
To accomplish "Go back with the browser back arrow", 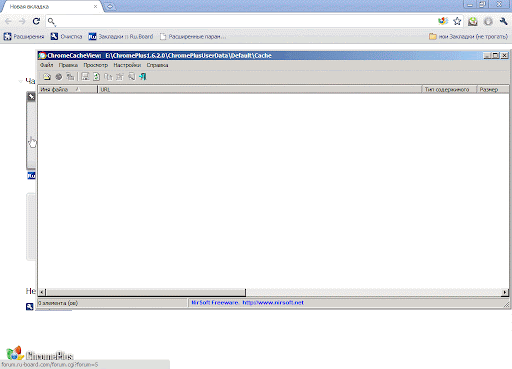I will (x=8, y=21).
